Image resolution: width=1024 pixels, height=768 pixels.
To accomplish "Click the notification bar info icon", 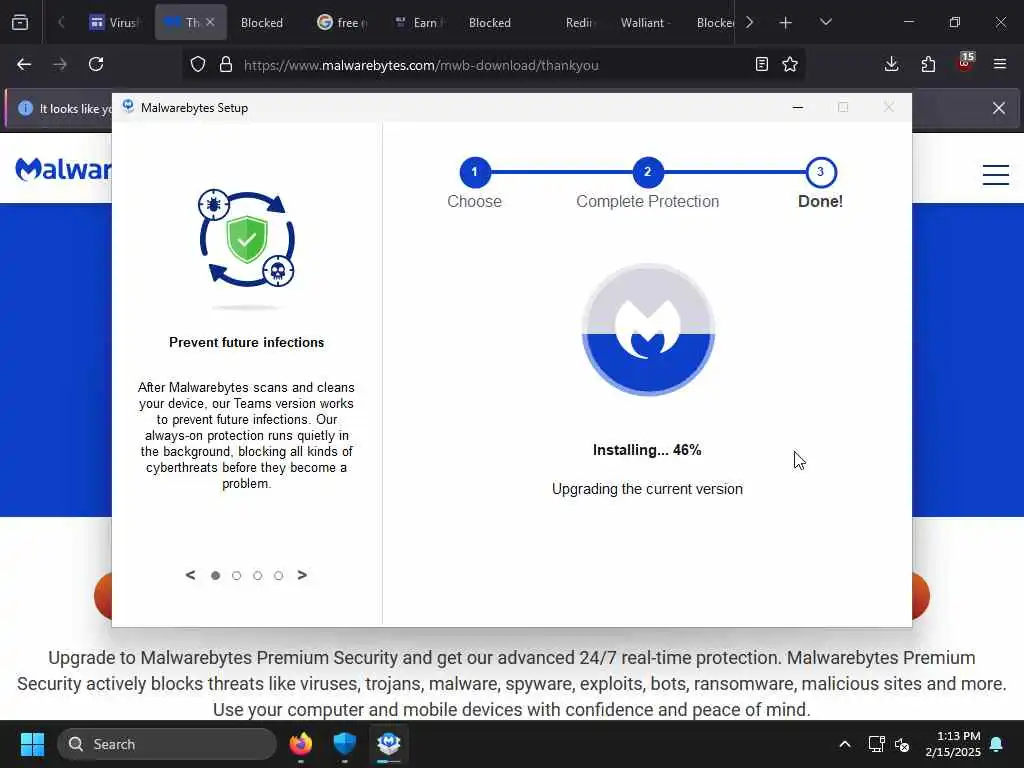I will tap(25, 108).
